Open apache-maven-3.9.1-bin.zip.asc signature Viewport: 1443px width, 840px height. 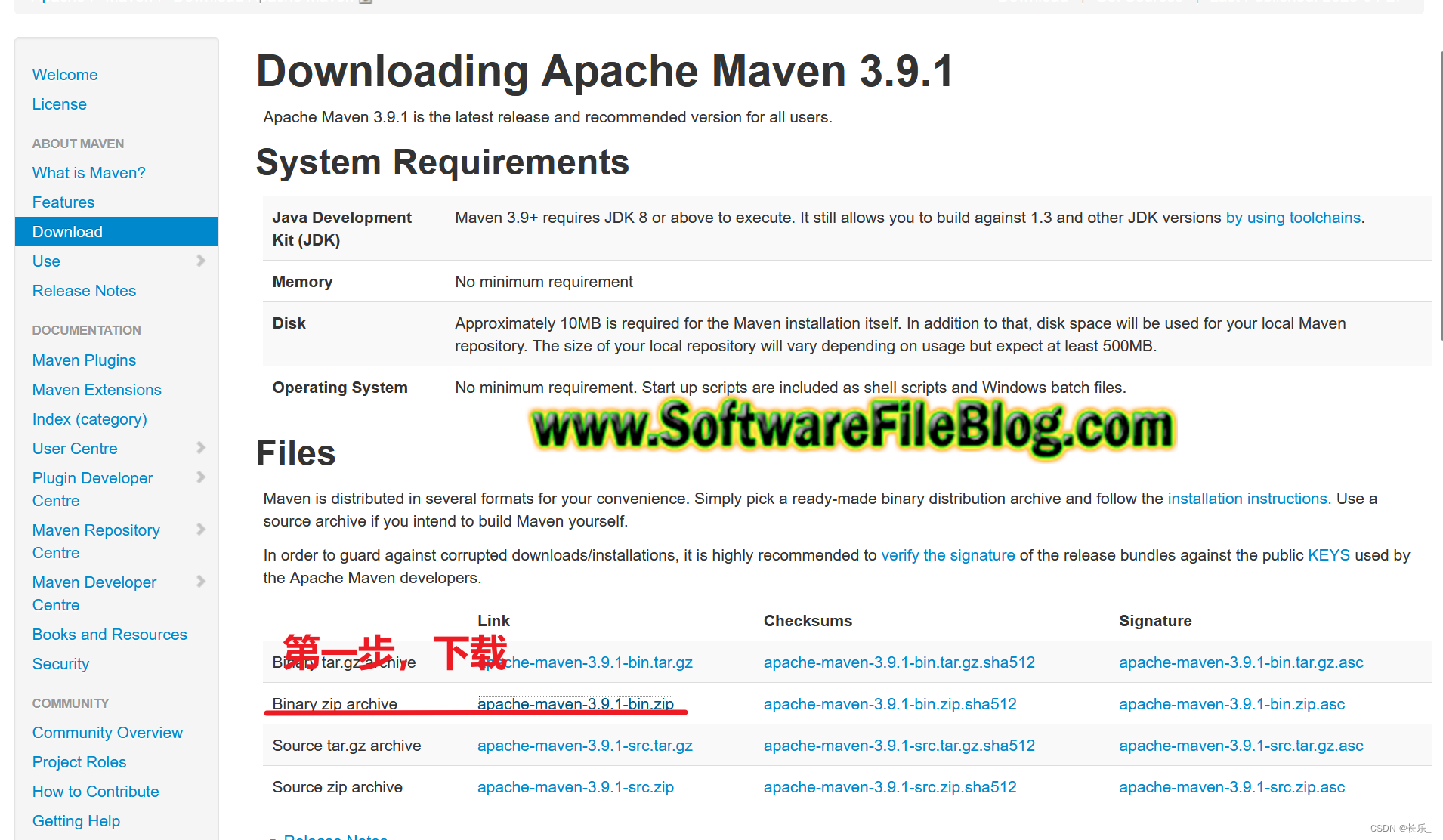click(1232, 704)
